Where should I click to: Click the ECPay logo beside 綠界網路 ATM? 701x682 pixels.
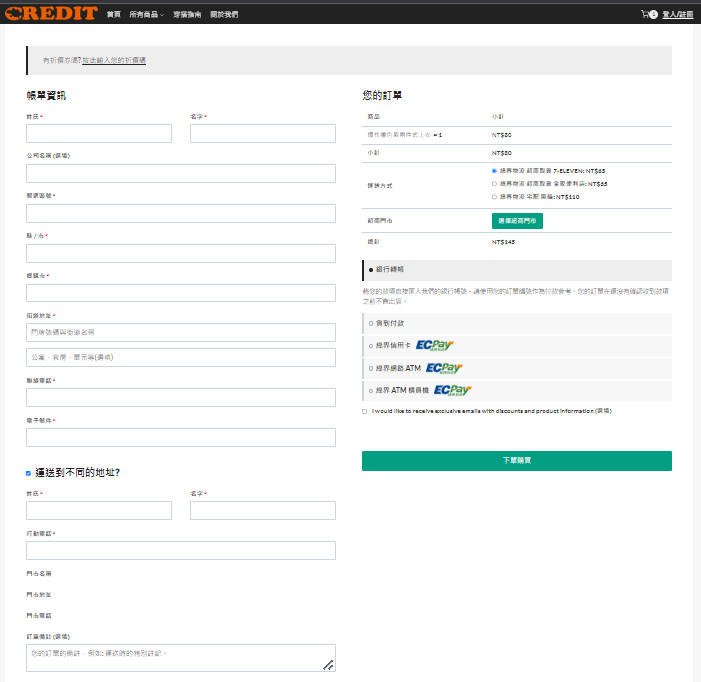444,367
